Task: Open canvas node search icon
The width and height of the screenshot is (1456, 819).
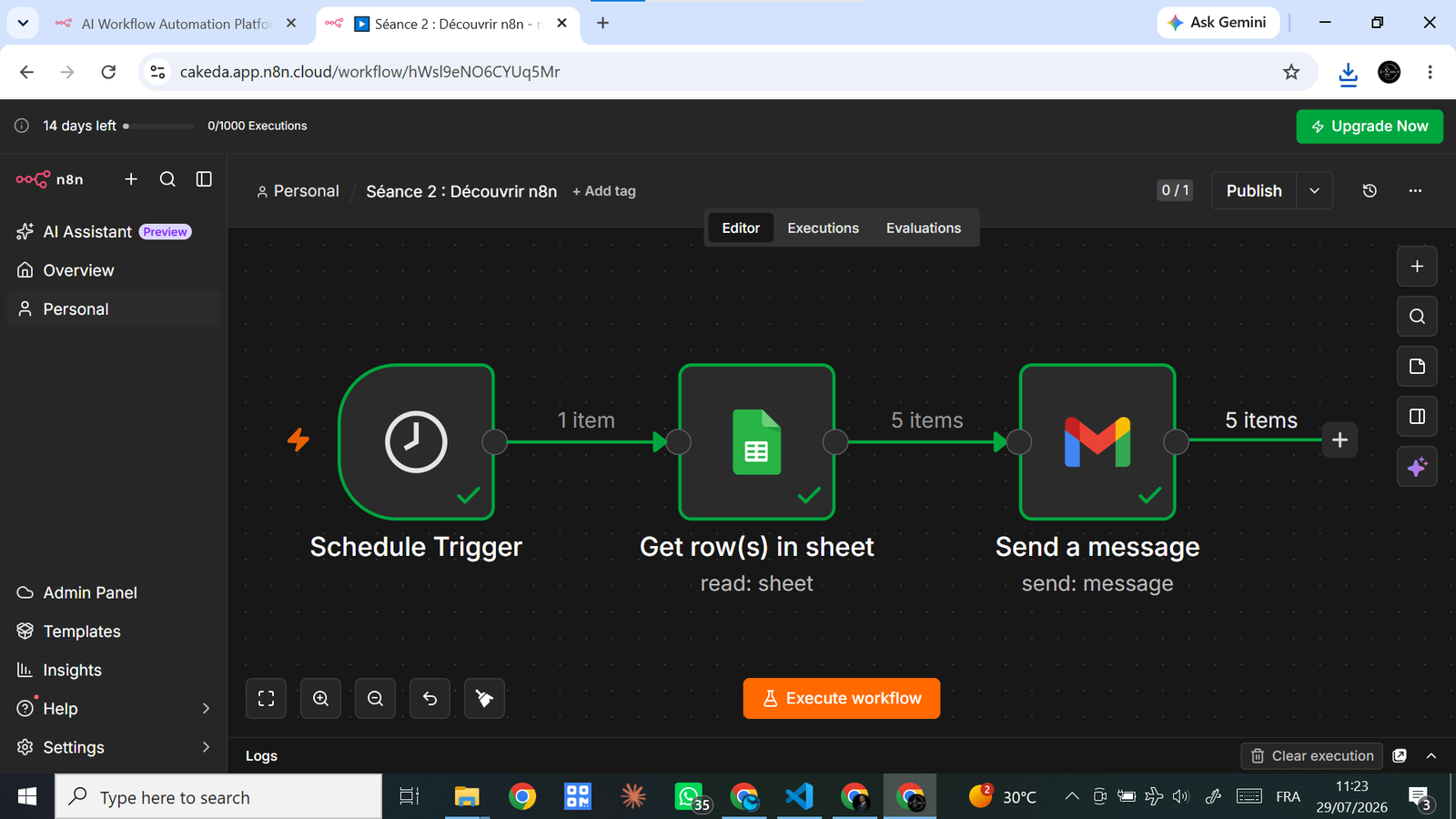Action: (x=1417, y=317)
